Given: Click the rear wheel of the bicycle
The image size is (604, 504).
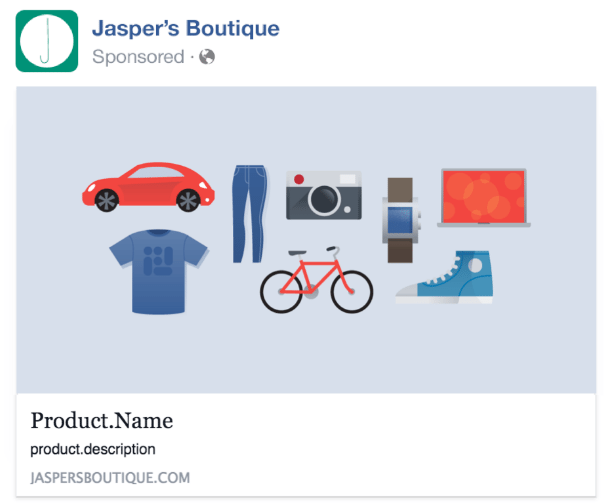Looking at the screenshot, I should click(x=281, y=292).
